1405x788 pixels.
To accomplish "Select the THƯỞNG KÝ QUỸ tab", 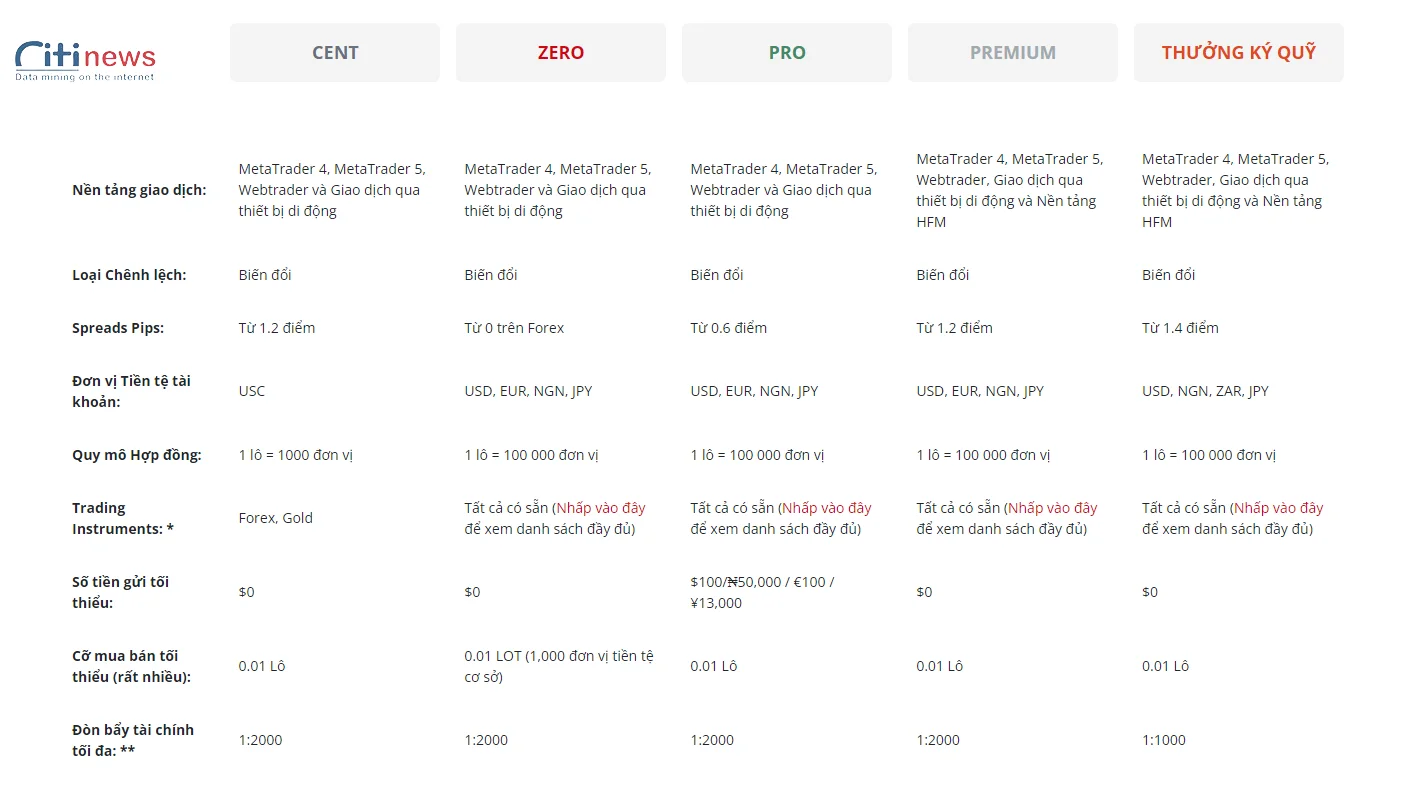I will click(1239, 53).
